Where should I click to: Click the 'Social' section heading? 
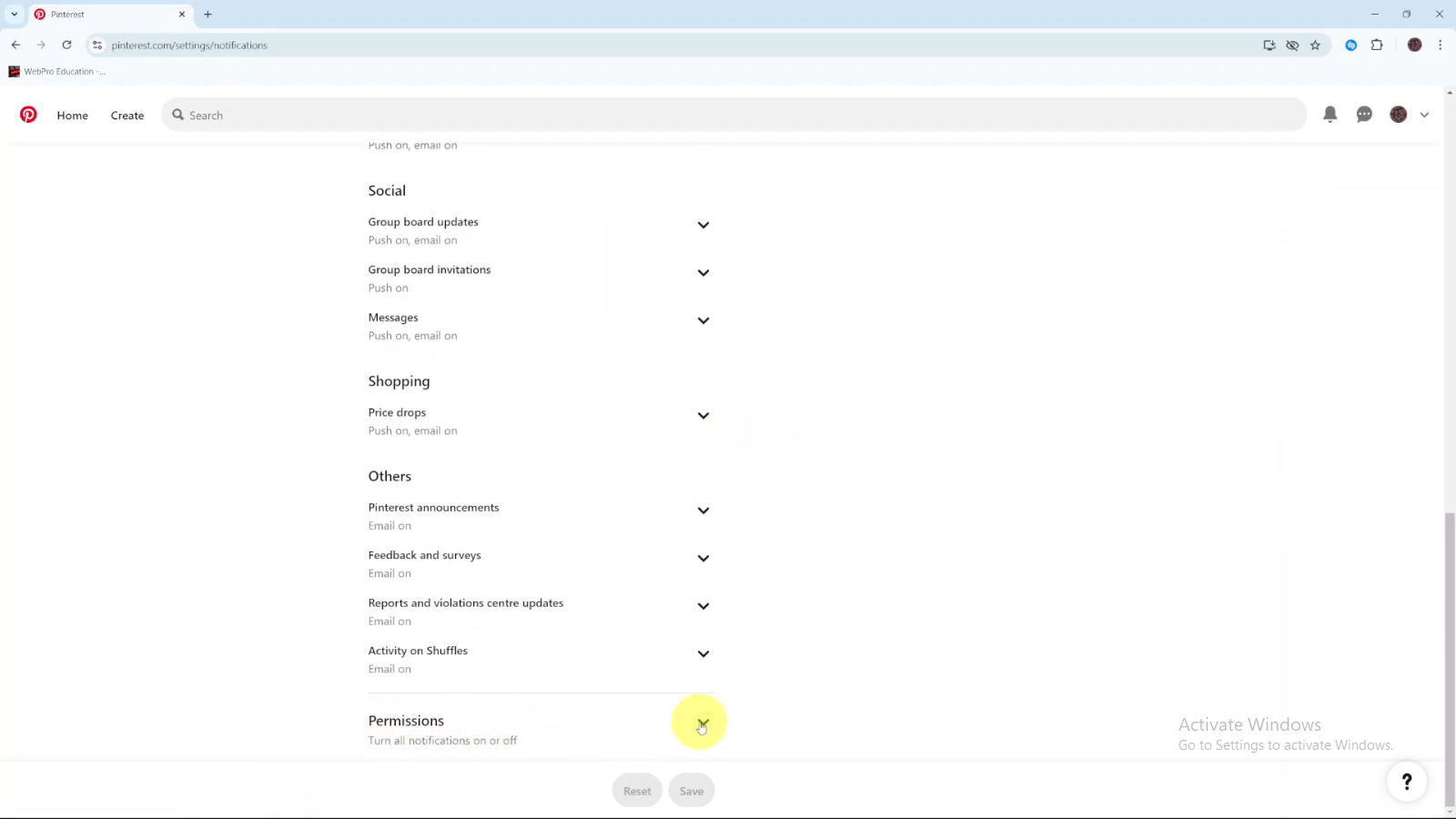tap(387, 190)
